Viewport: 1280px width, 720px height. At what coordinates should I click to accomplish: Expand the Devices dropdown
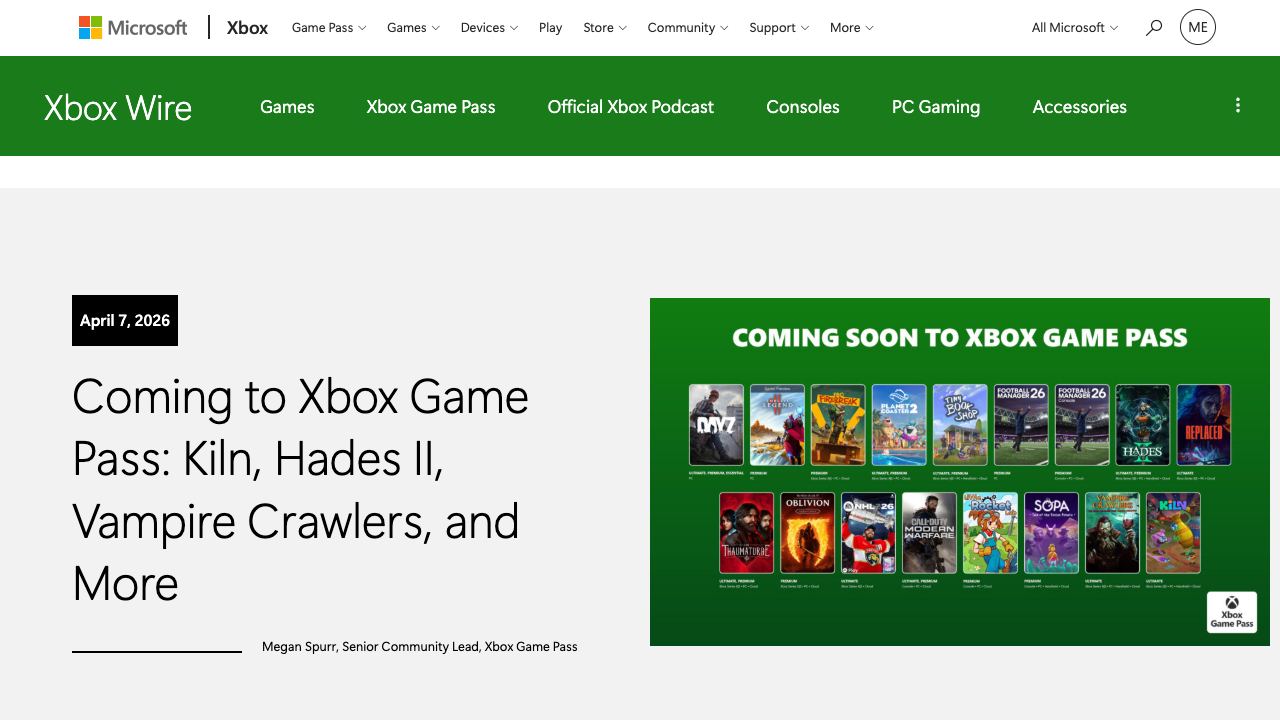point(489,28)
